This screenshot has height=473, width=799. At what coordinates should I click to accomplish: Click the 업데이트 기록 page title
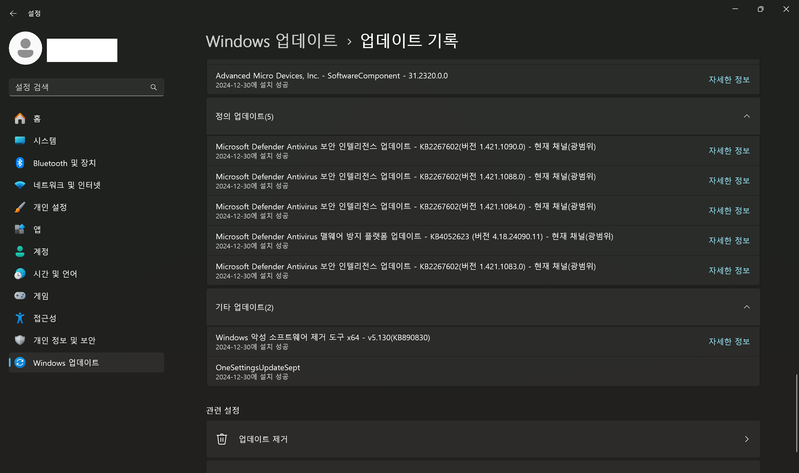[x=409, y=41]
